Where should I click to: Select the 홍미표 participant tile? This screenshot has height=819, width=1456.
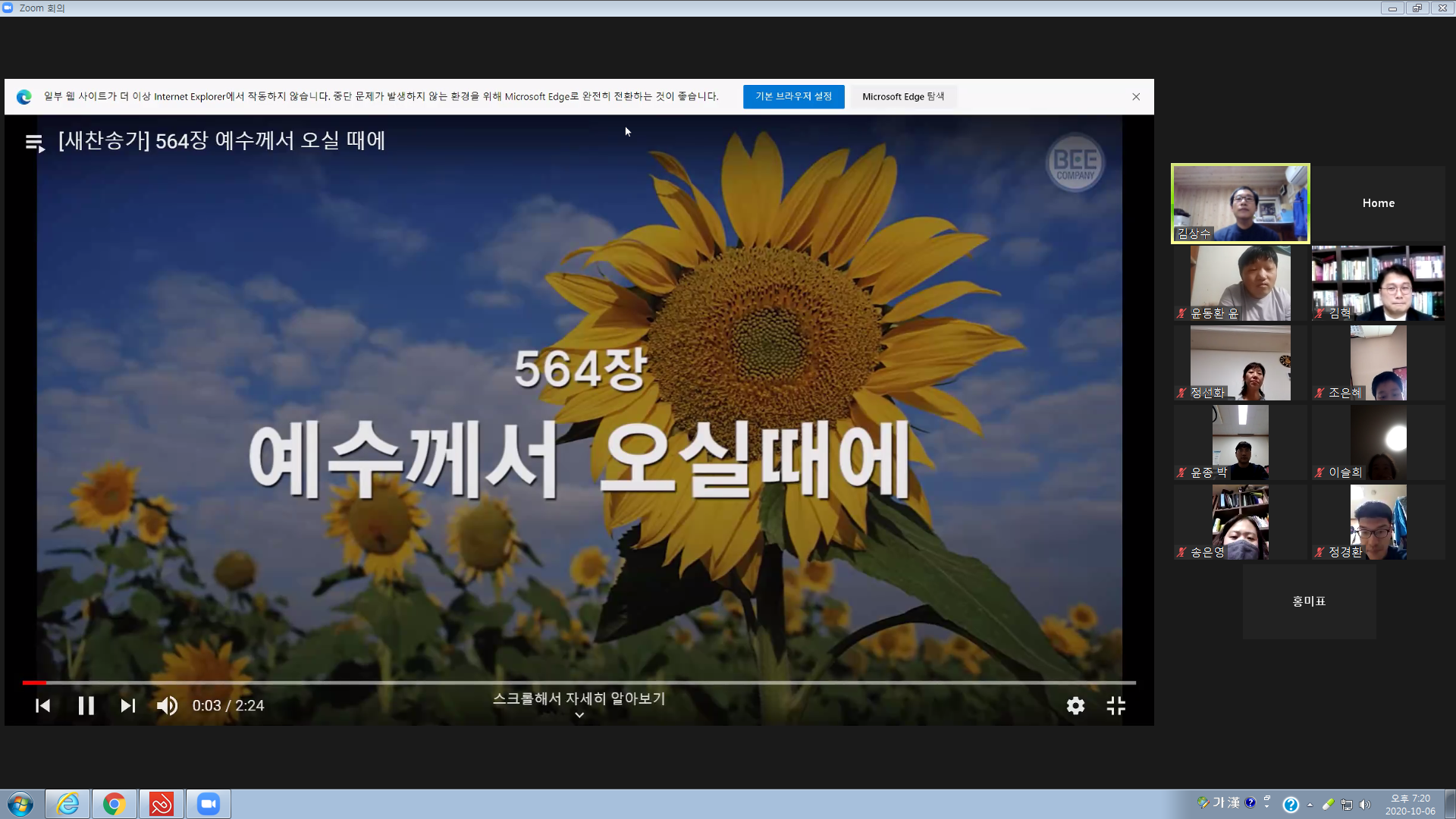click(x=1309, y=601)
